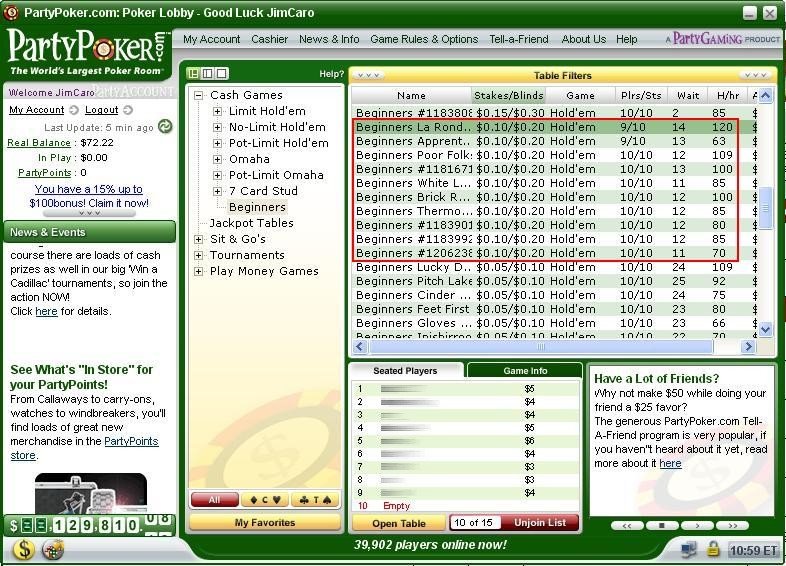Select the first lobby layout view icon

[x=193, y=74]
